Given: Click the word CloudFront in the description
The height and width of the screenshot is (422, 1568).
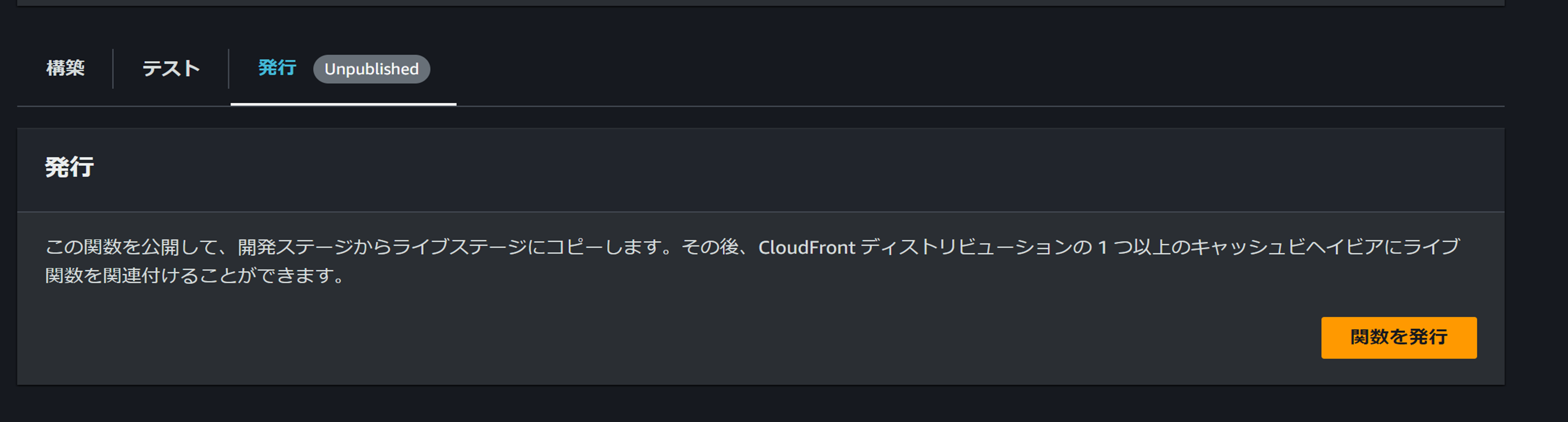Looking at the screenshot, I should pyautogui.click(x=807, y=247).
